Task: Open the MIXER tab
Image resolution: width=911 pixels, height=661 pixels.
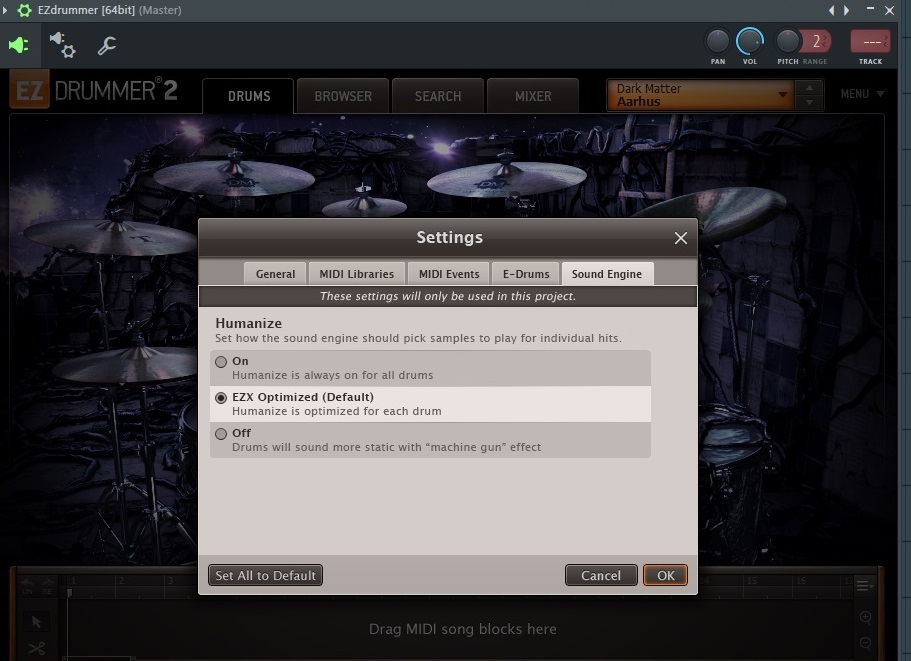Action: tap(533, 96)
